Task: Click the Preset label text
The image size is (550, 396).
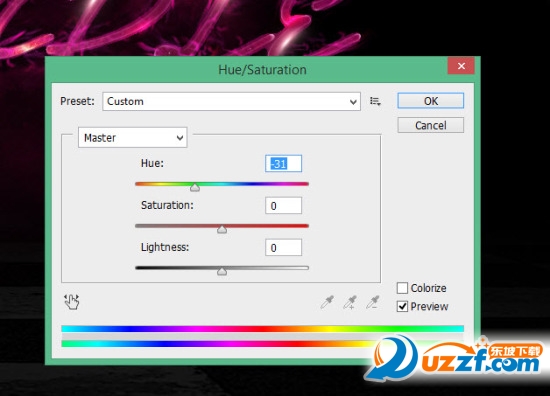Action: 78,101
